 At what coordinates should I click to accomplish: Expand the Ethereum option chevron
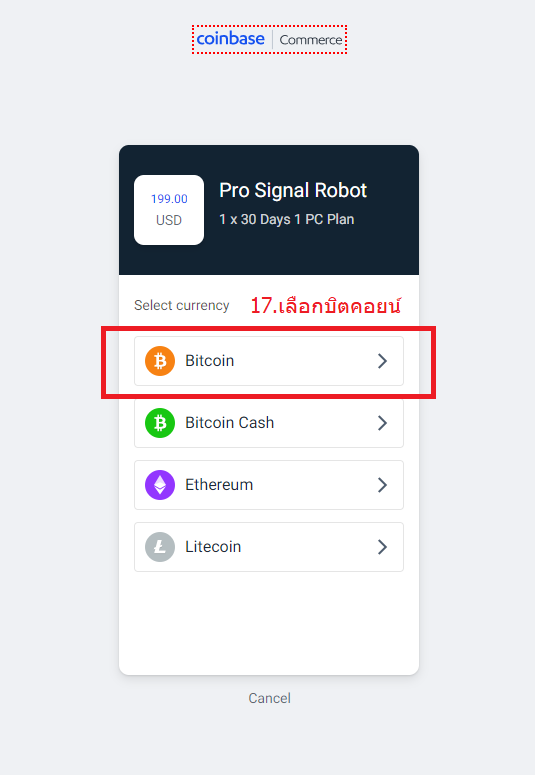(x=382, y=485)
